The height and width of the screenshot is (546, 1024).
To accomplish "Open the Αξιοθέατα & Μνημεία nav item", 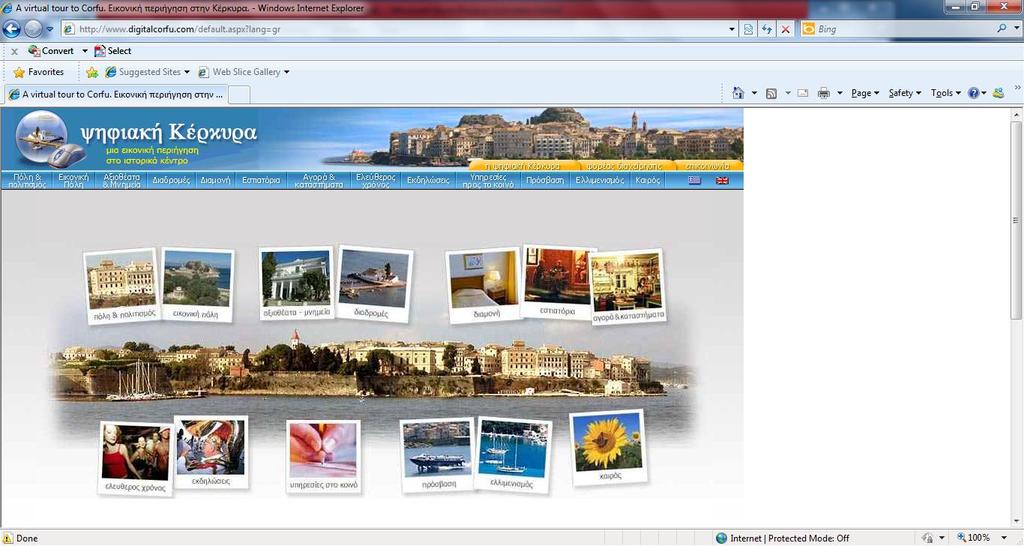I will tap(121, 181).
